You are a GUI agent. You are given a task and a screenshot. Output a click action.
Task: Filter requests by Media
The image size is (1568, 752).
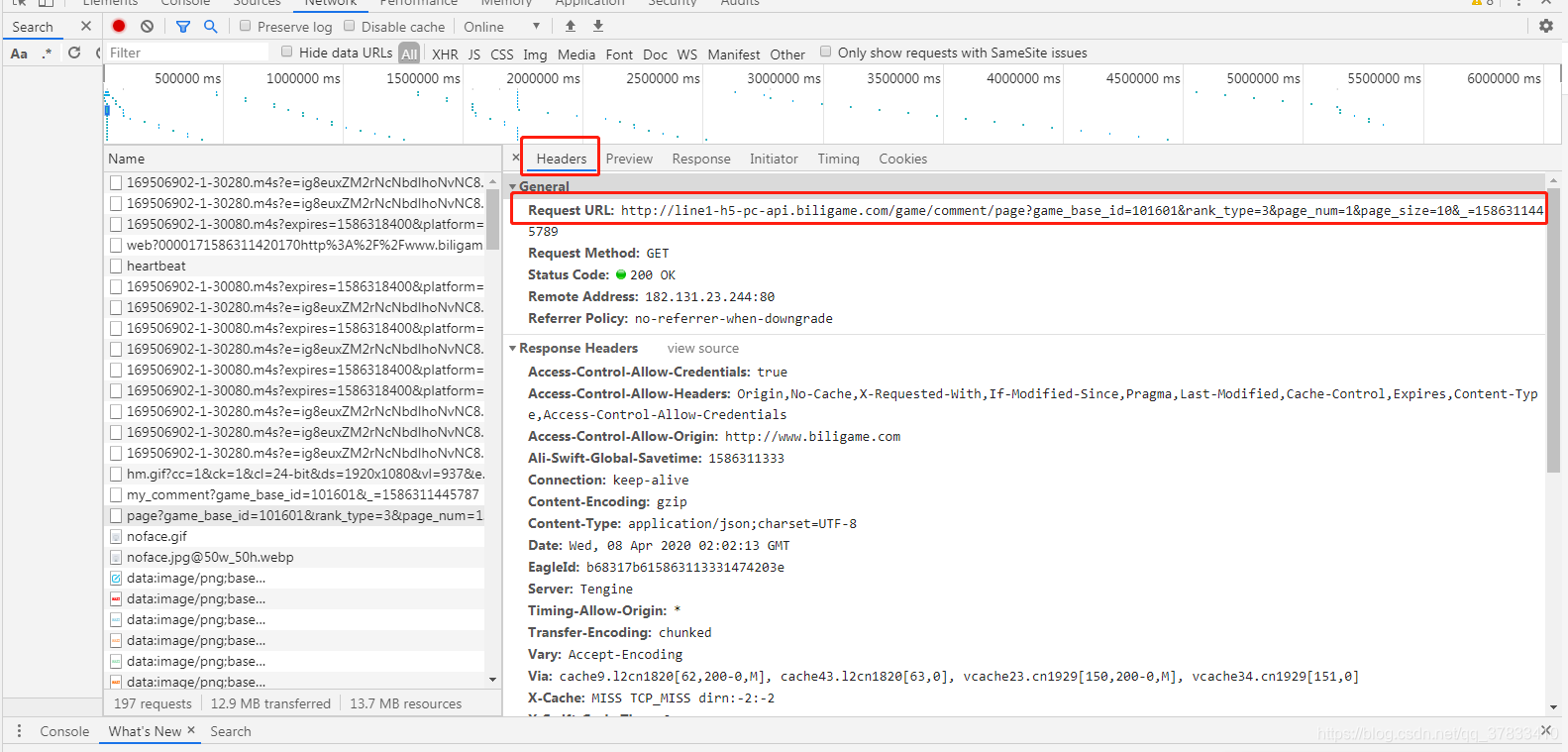point(576,54)
